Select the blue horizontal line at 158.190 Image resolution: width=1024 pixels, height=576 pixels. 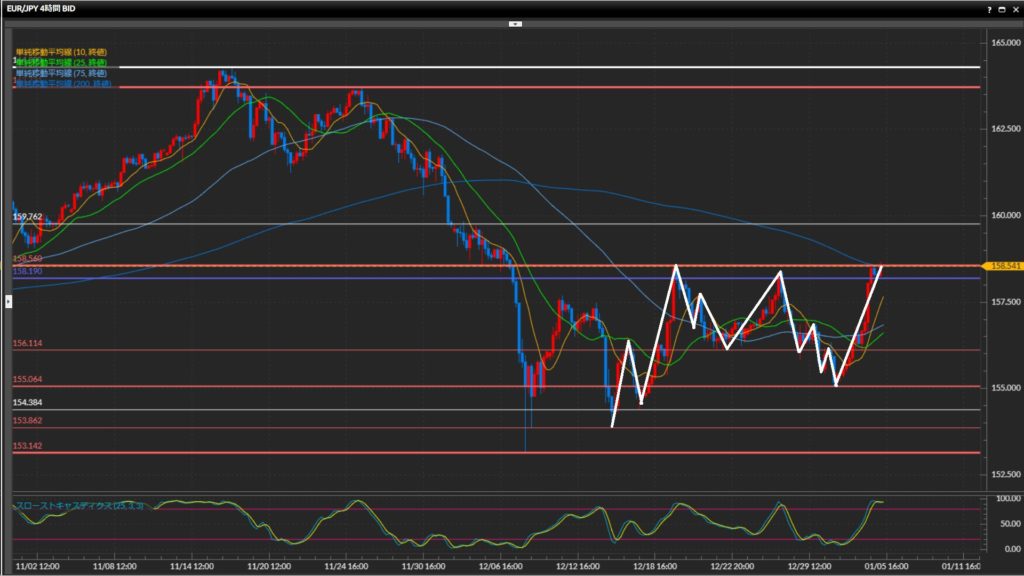(x=300, y=278)
